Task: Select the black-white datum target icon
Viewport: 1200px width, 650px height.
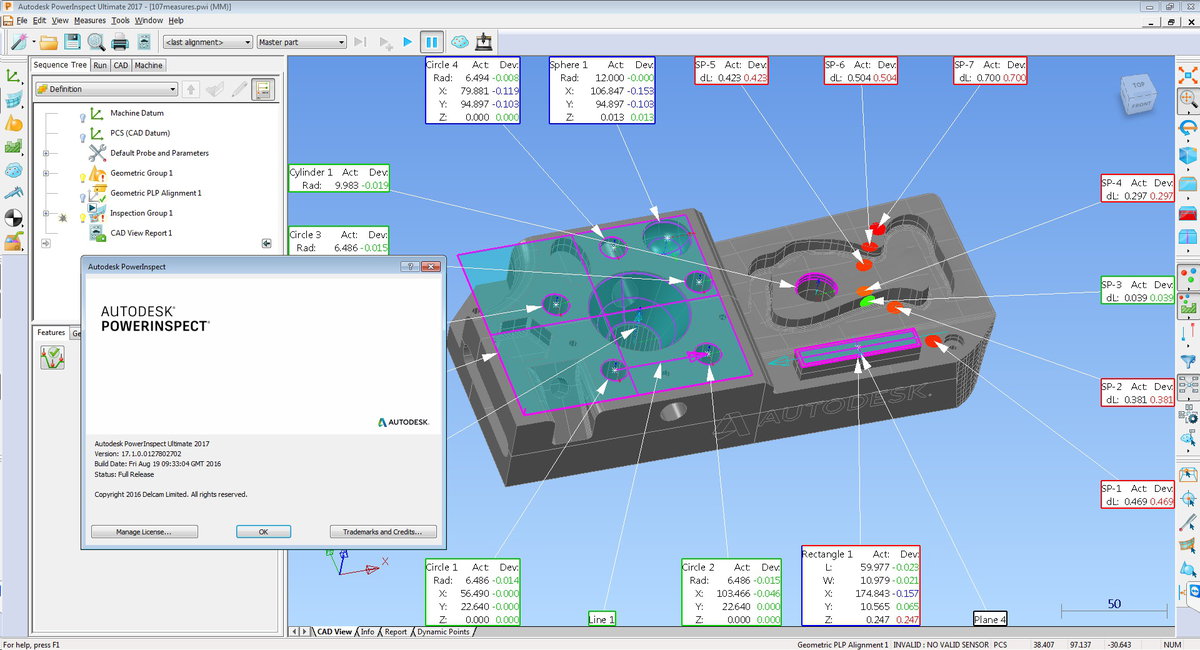Action: [13, 217]
